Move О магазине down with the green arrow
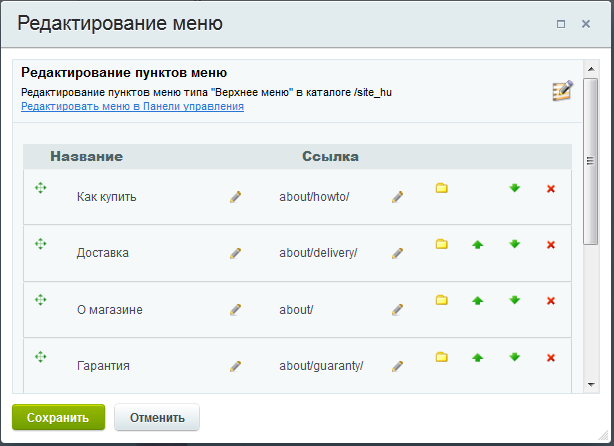Screen dimensions: 614x446 pyautogui.click(x=515, y=300)
